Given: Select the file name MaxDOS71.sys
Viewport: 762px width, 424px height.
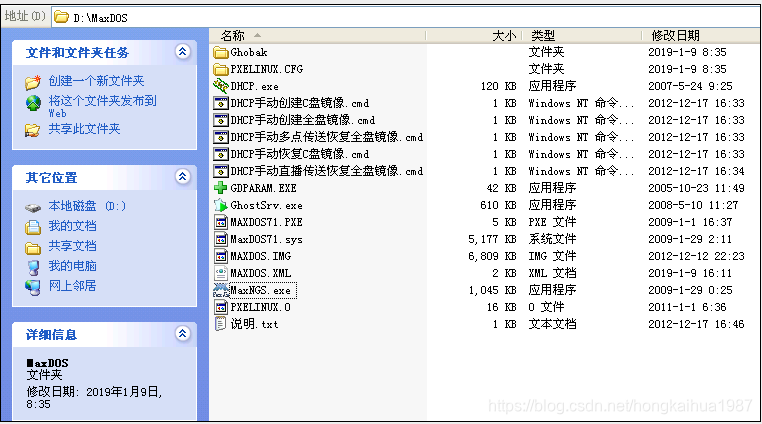Looking at the screenshot, I should click(x=266, y=239).
